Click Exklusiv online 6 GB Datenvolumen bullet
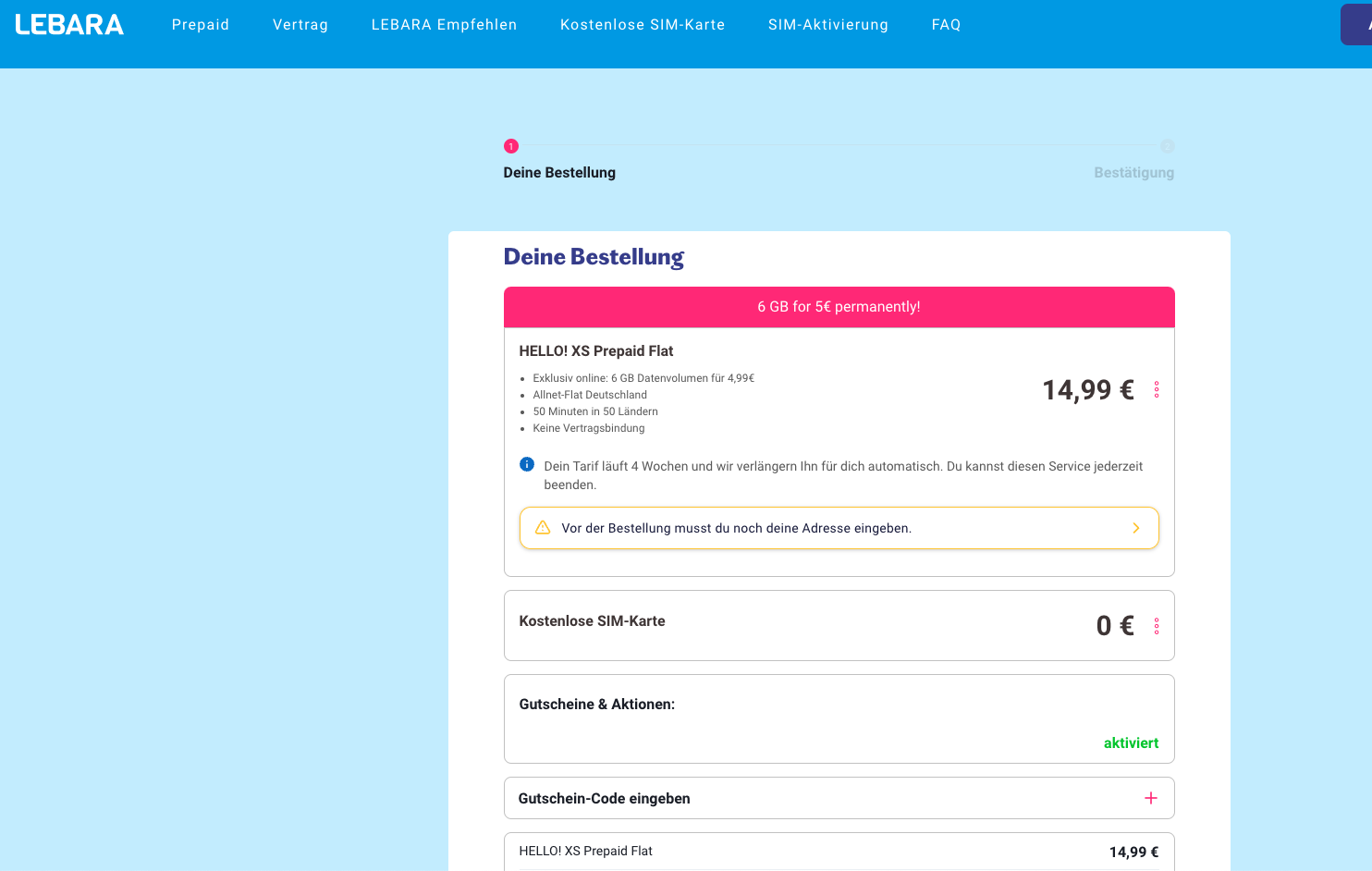Screen dimensions: 1372x871 tap(643, 378)
